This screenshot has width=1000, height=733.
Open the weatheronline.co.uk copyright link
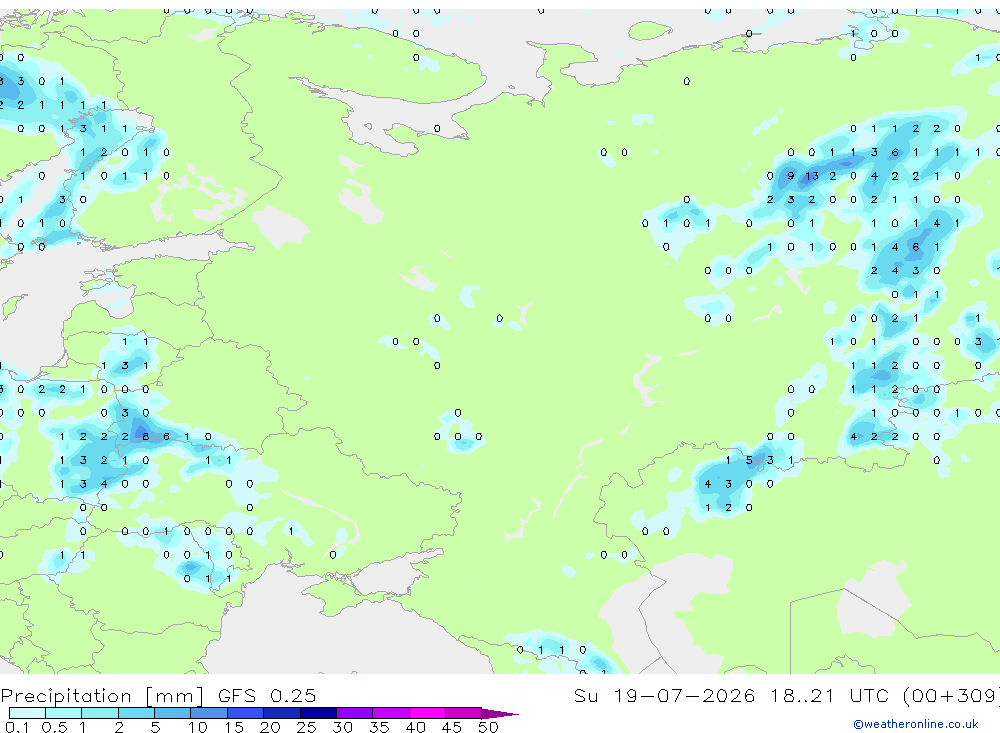[916, 724]
